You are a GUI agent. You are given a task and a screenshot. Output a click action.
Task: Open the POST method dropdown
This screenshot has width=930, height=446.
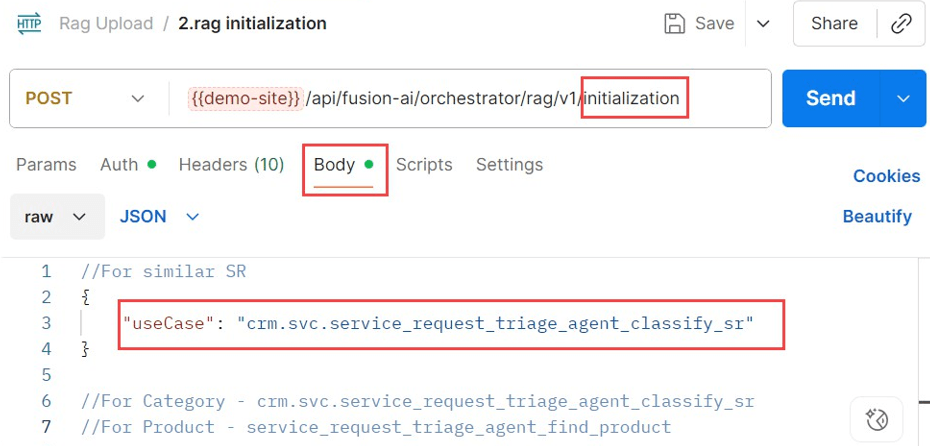(85, 98)
